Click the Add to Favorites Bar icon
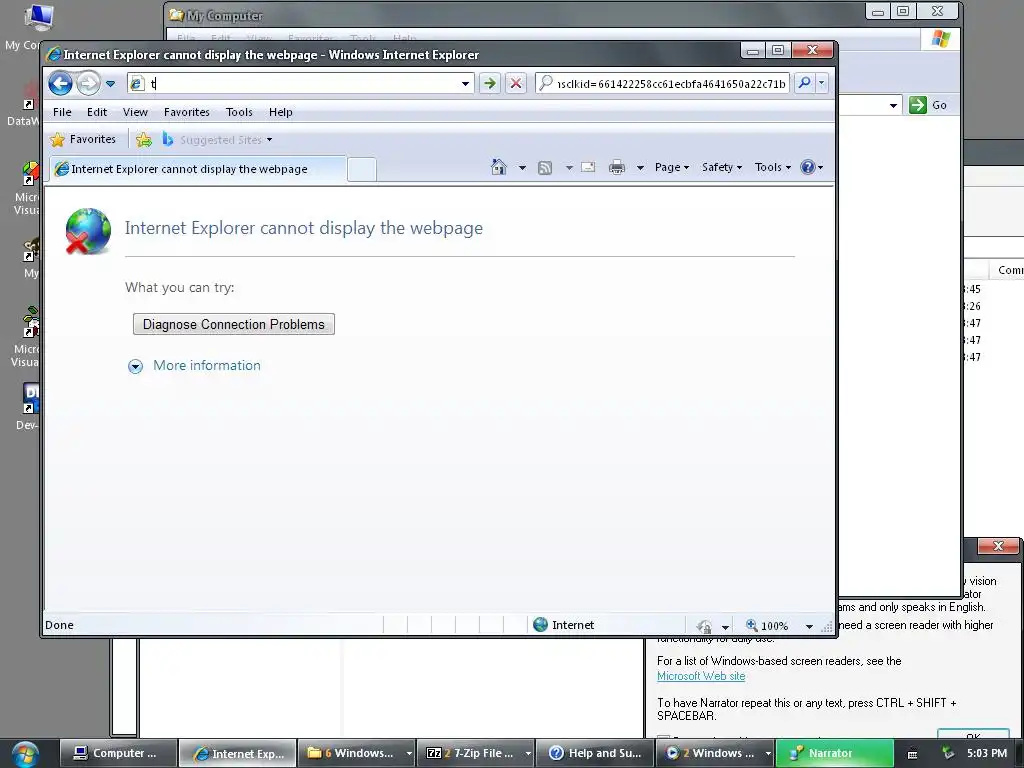 click(144, 139)
